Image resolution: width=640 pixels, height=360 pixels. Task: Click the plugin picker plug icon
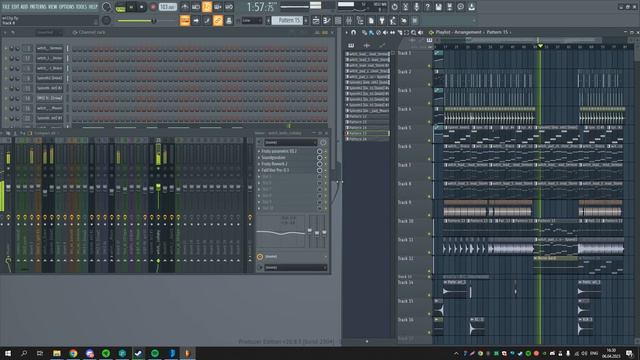[382, 20]
